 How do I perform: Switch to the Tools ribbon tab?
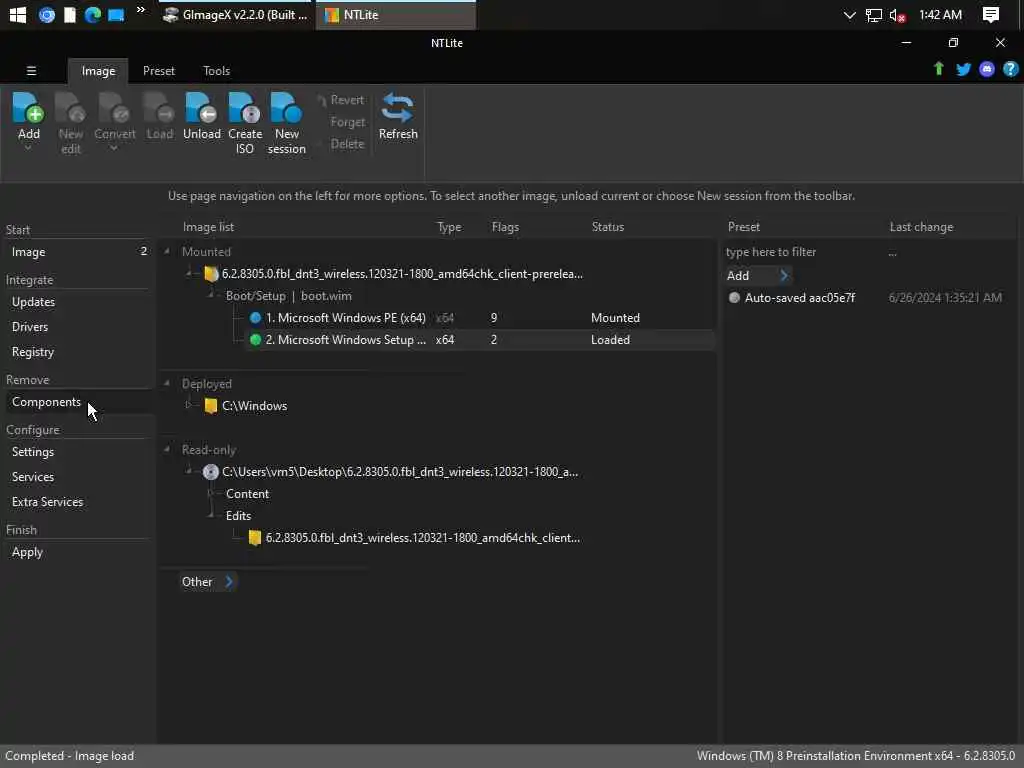(216, 71)
